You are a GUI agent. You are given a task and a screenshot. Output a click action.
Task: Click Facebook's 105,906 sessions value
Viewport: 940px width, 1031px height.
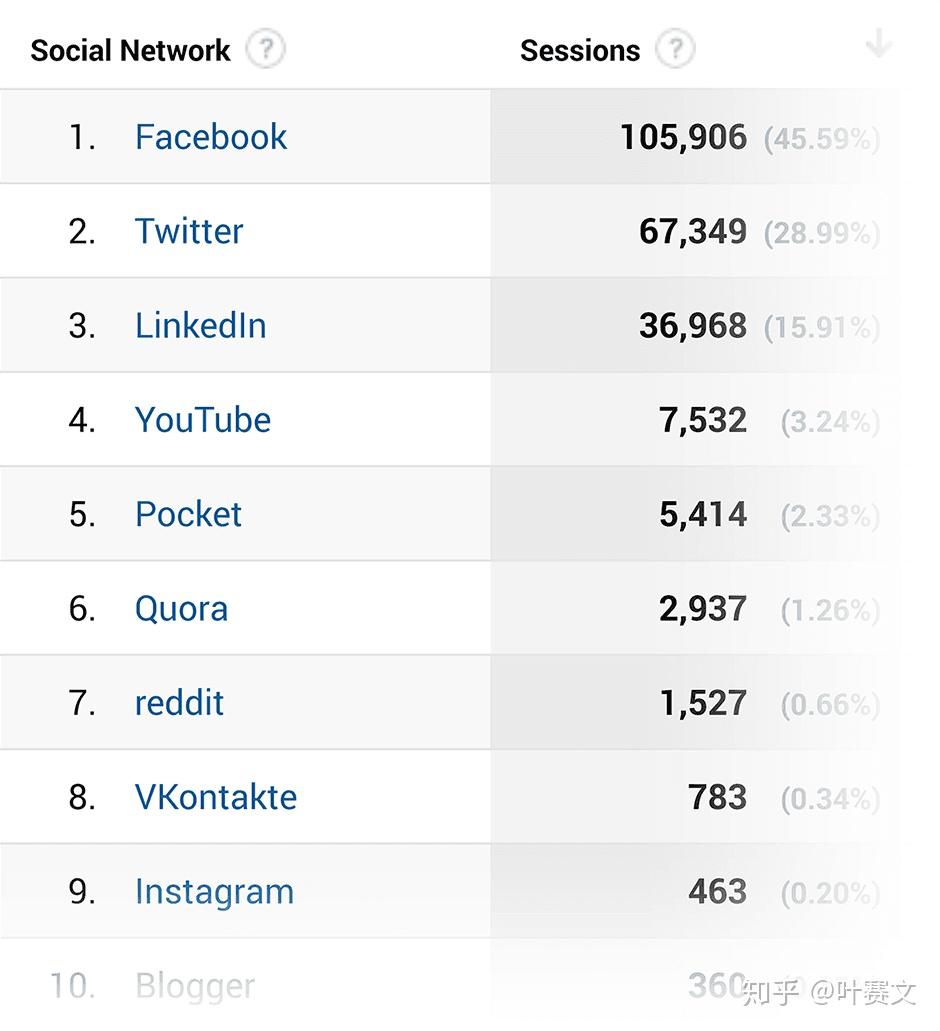click(683, 137)
